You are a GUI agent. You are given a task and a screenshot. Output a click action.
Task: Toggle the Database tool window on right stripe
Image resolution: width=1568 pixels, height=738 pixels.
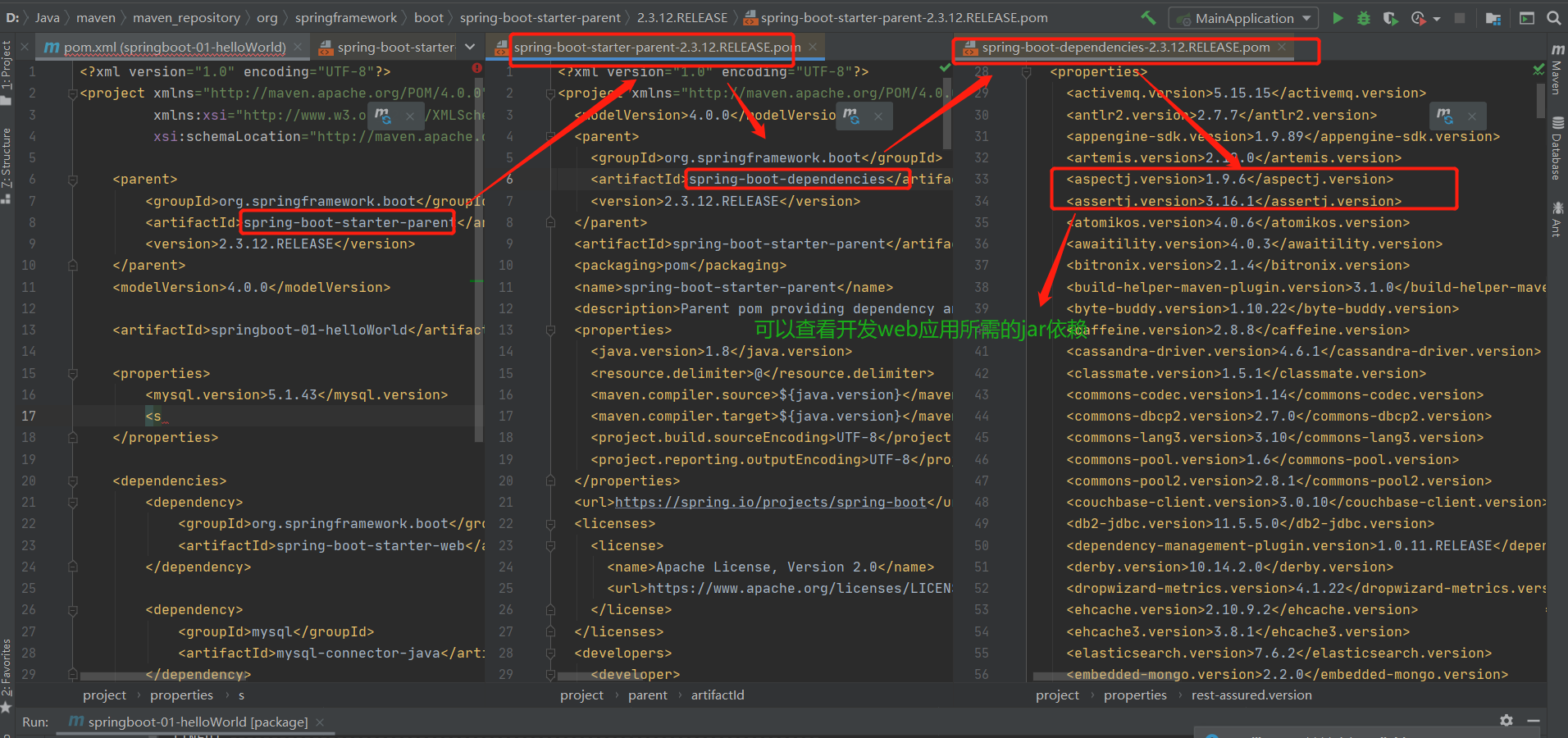tap(1557, 148)
